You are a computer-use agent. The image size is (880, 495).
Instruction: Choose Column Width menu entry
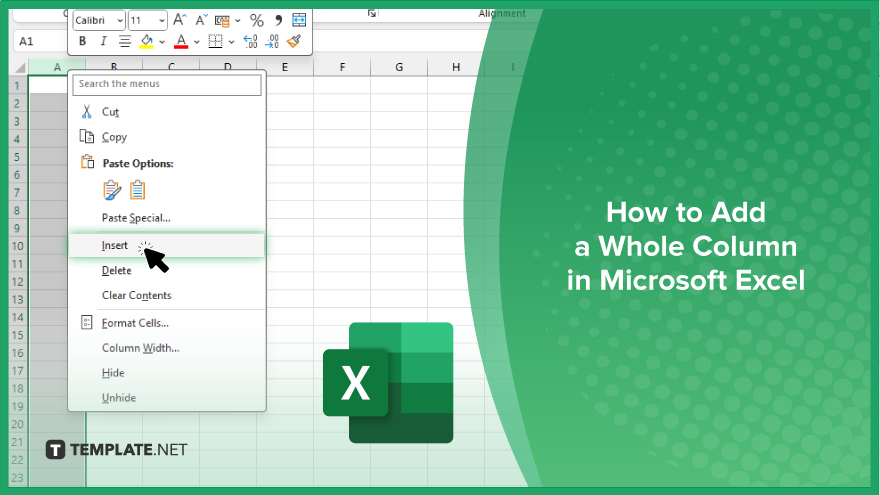(141, 348)
